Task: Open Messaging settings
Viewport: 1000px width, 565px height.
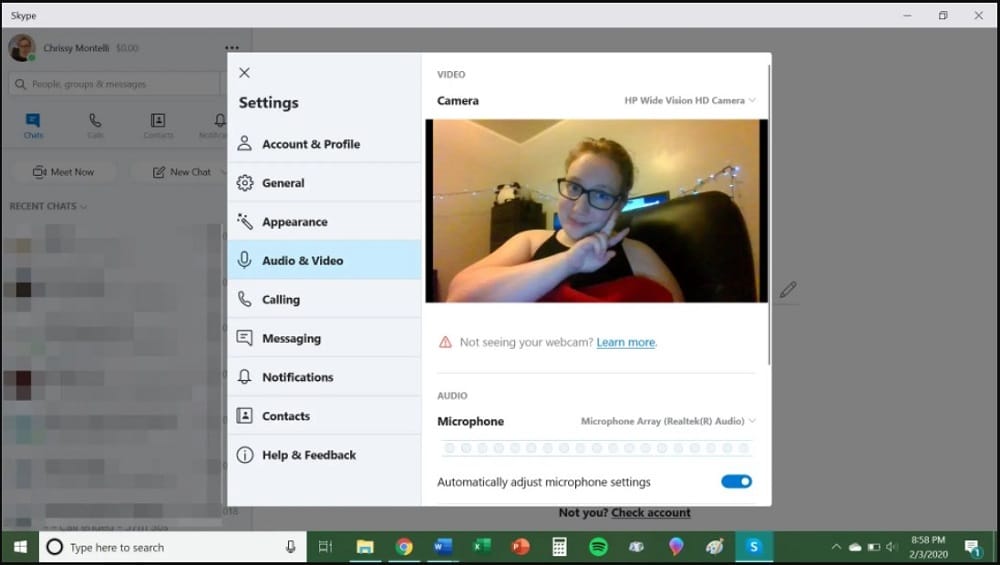Action: point(324,338)
